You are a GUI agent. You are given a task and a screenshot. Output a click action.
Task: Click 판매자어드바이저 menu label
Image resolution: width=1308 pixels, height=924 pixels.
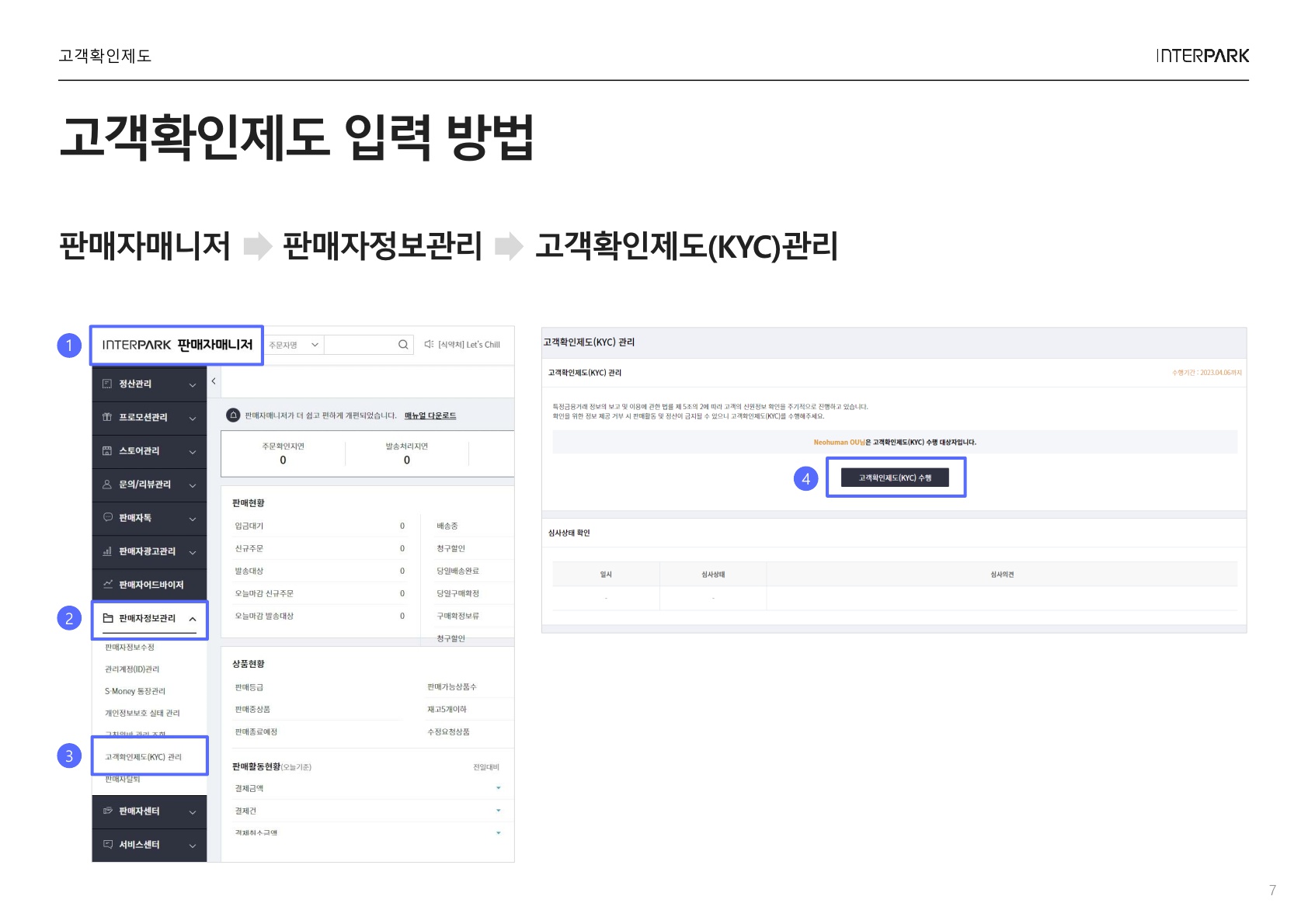151,585
